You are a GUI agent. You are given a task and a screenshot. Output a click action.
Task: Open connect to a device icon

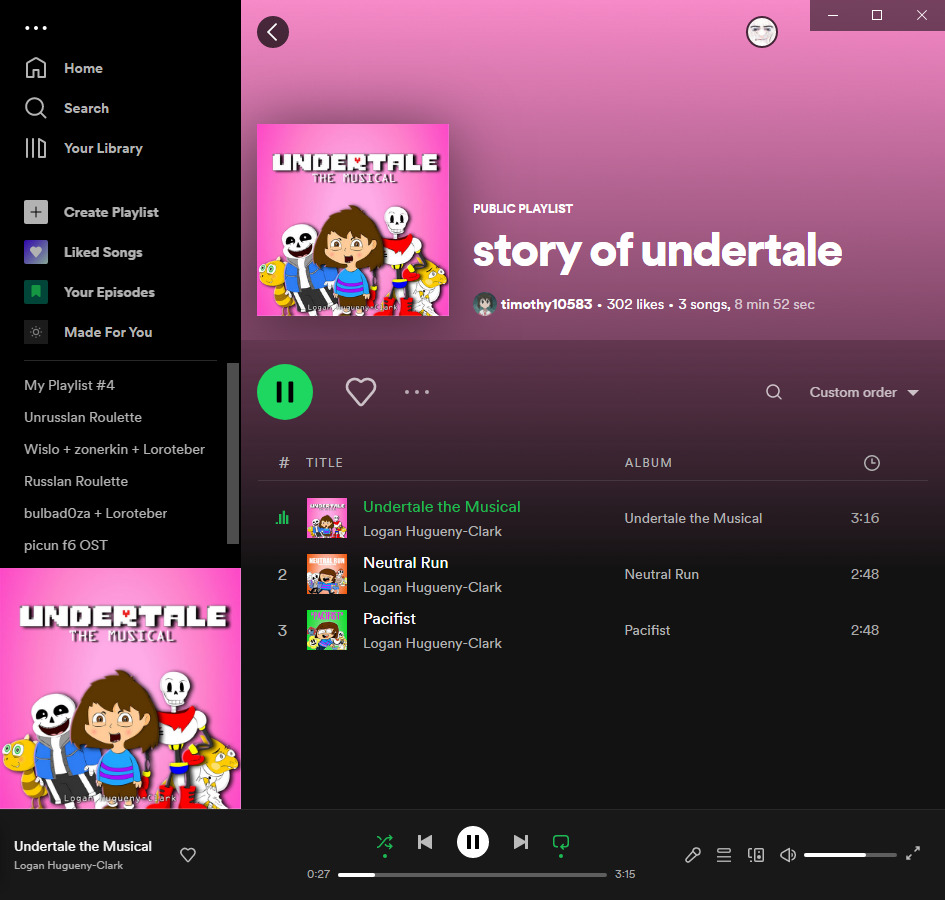756,855
